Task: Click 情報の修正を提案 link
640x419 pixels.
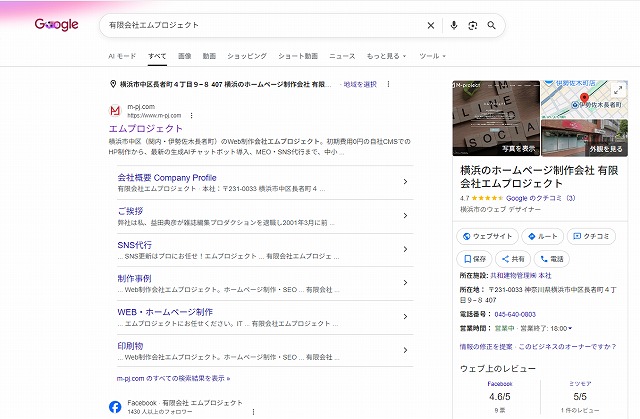Action: click(486, 346)
